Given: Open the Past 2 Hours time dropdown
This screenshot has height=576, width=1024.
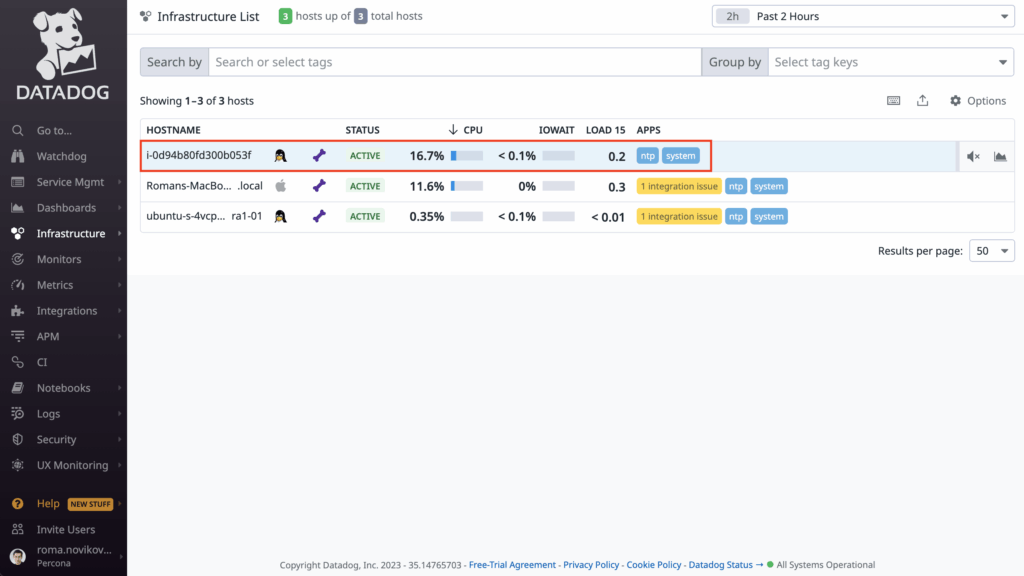Looking at the screenshot, I should coord(862,17).
